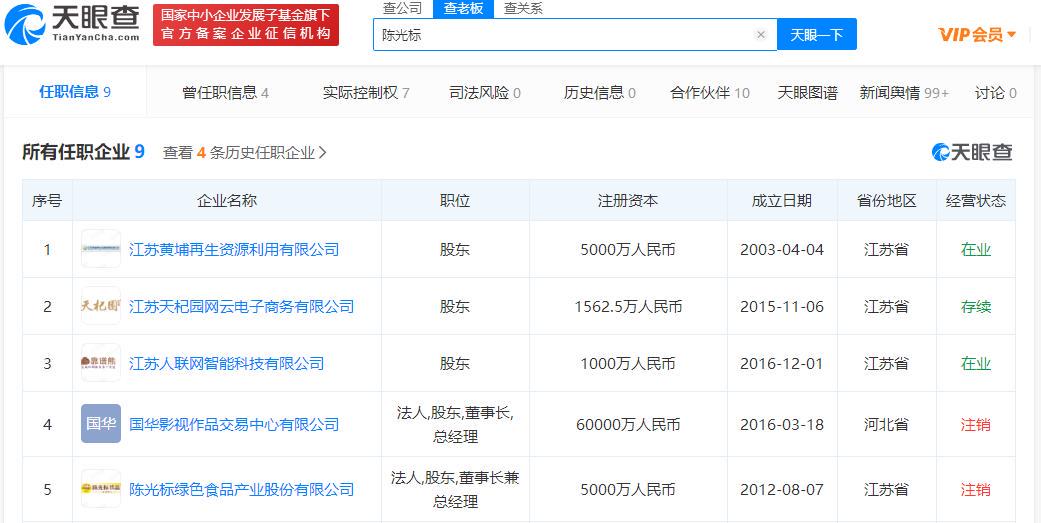Click the 企业名称 column header
The width and height of the screenshot is (1041, 523).
[227, 200]
